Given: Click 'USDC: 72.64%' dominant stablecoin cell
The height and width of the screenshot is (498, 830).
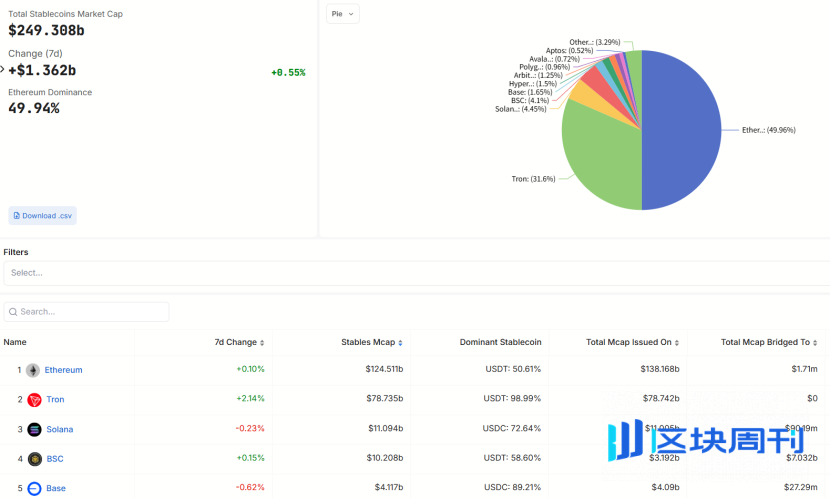Looking at the screenshot, I should click(512, 428).
